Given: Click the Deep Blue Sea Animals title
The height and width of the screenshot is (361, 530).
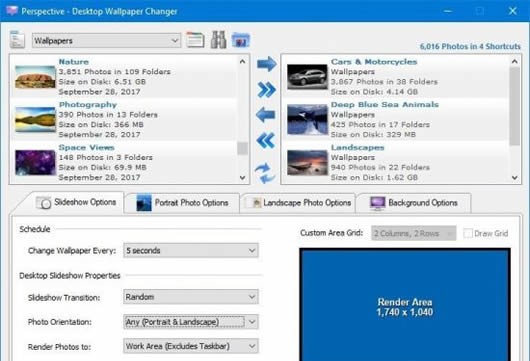Looking at the screenshot, I should tap(385, 105).
